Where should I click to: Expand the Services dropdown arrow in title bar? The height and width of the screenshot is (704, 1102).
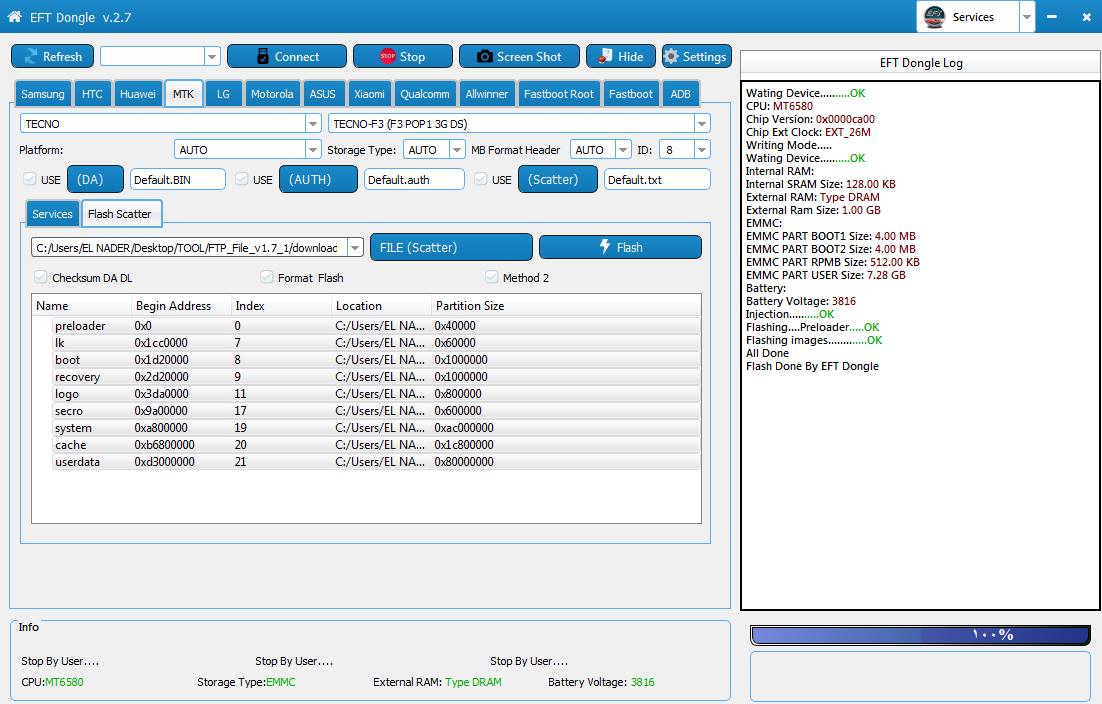(1027, 17)
